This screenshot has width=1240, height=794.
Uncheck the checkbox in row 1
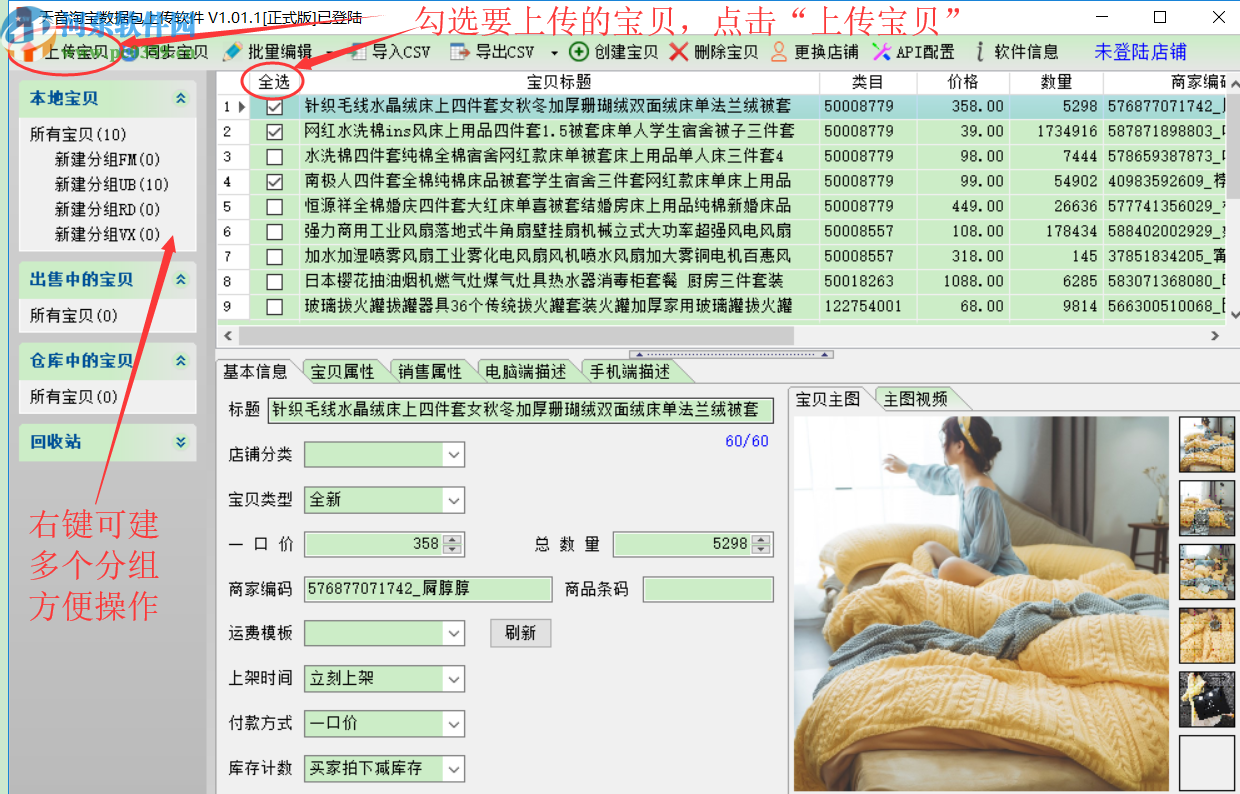(274, 106)
